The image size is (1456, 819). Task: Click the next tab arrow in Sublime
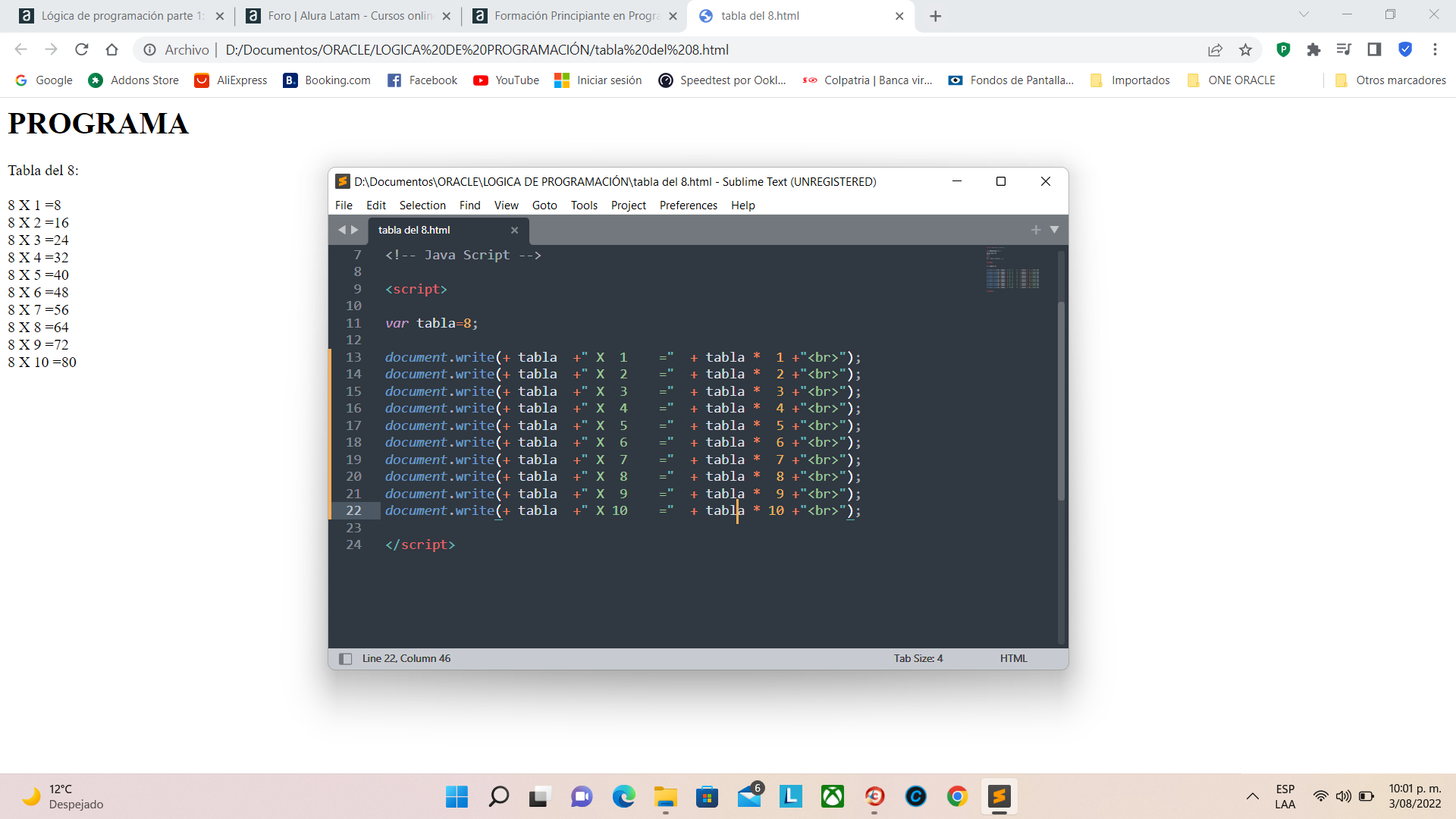tap(354, 230)
